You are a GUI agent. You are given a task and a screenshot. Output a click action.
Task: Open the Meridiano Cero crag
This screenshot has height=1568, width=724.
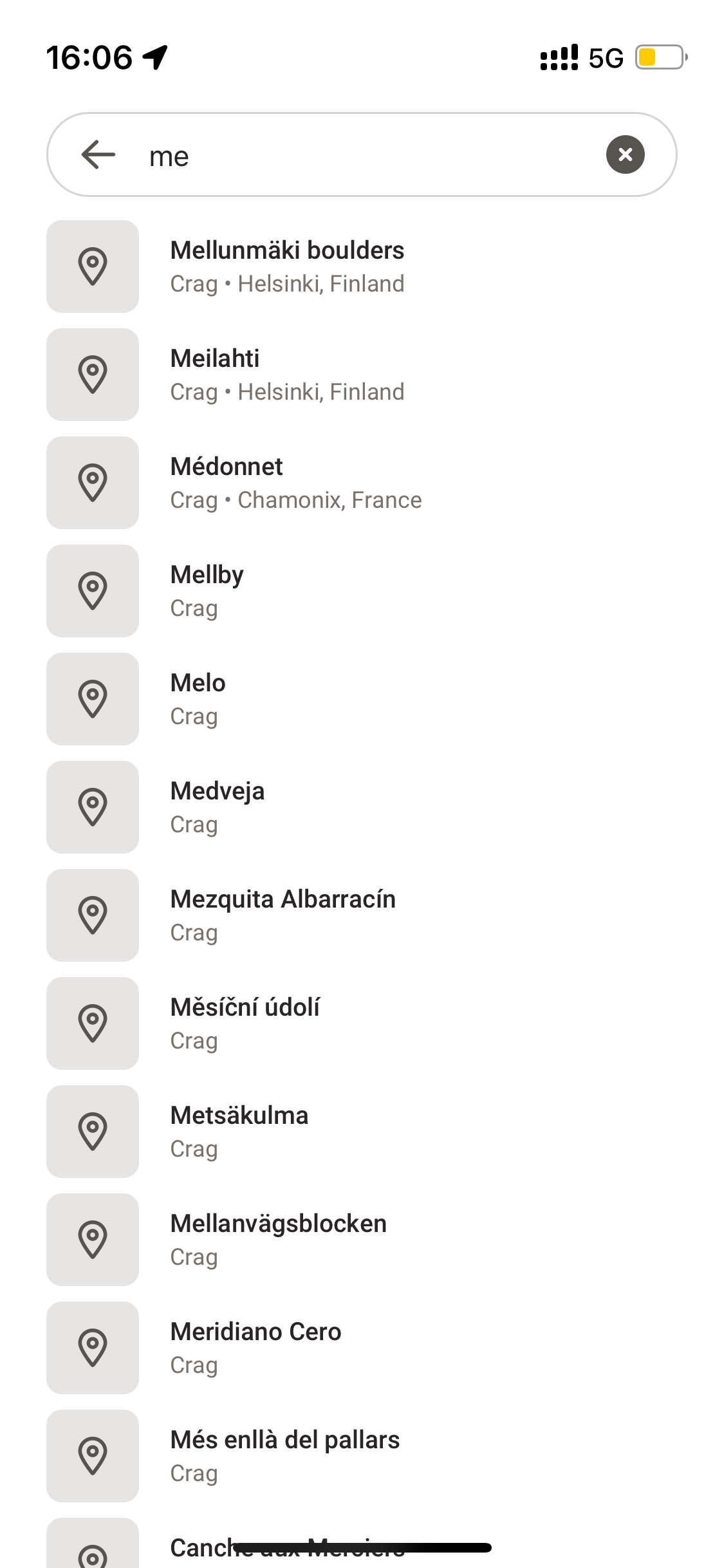pyautogui.click(x=256, y=1348)
